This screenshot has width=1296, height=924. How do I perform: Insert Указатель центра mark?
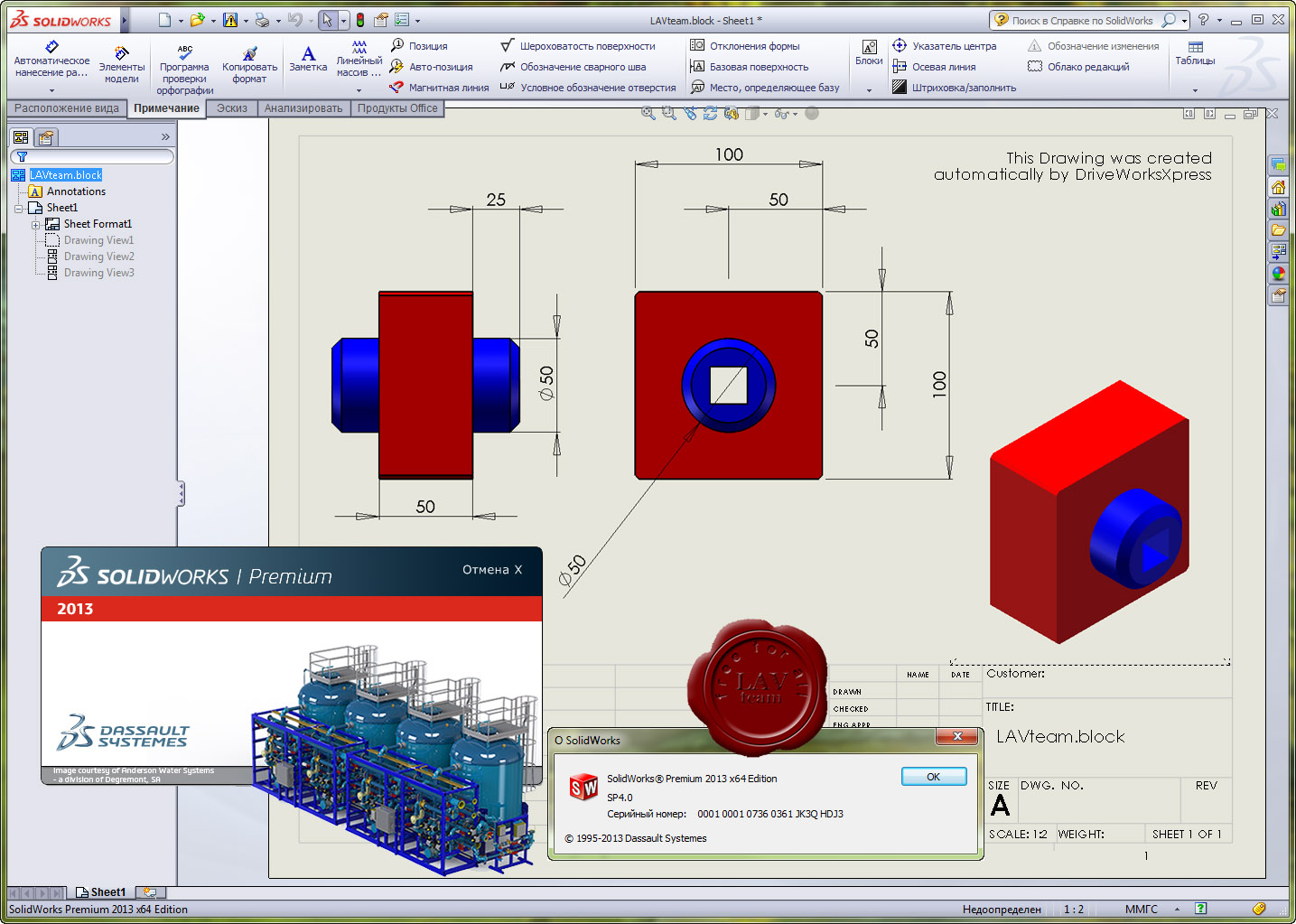pyautogui.click(x=945, y=46)
